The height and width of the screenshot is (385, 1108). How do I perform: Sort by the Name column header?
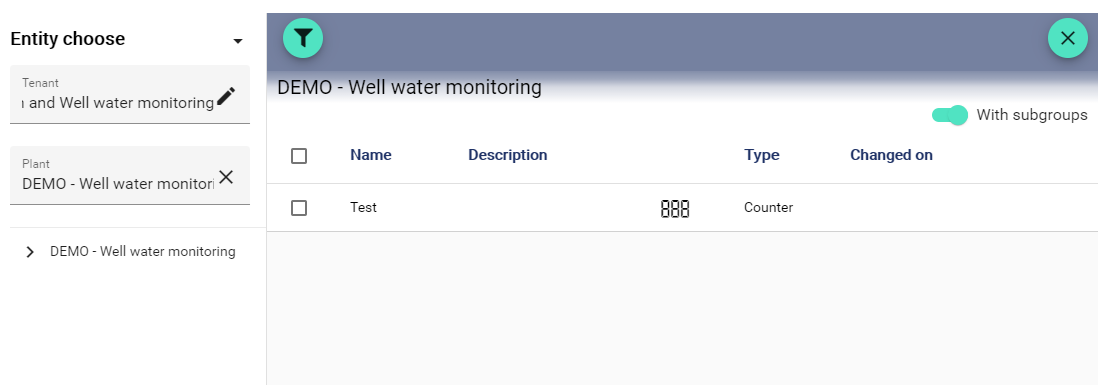click(x=371, y=155)
